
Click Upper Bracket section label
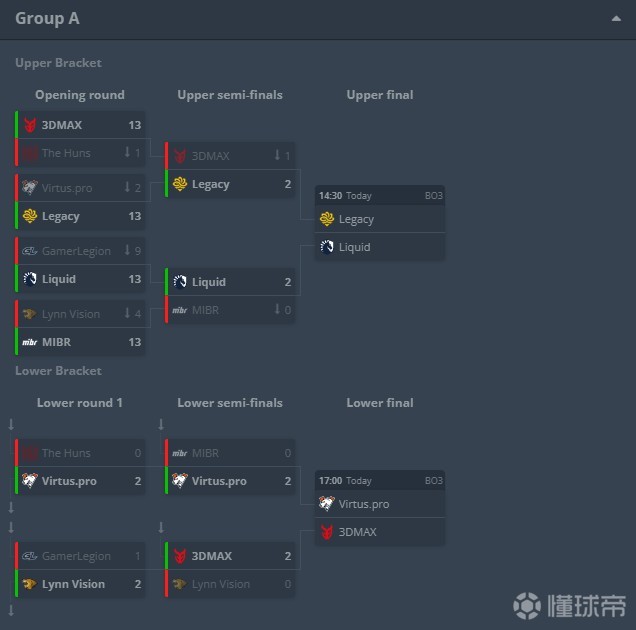click(x=58, y=63)
